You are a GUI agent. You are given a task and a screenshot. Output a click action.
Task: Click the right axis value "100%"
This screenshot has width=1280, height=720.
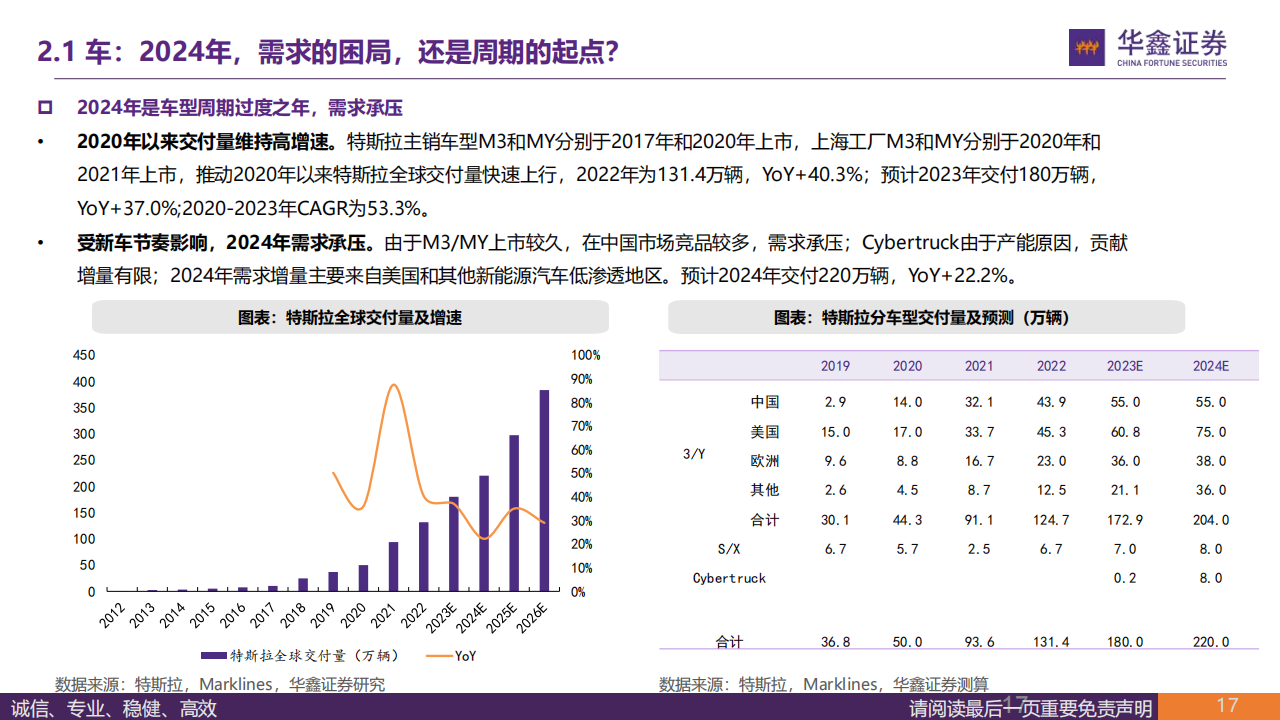[584, 355]
